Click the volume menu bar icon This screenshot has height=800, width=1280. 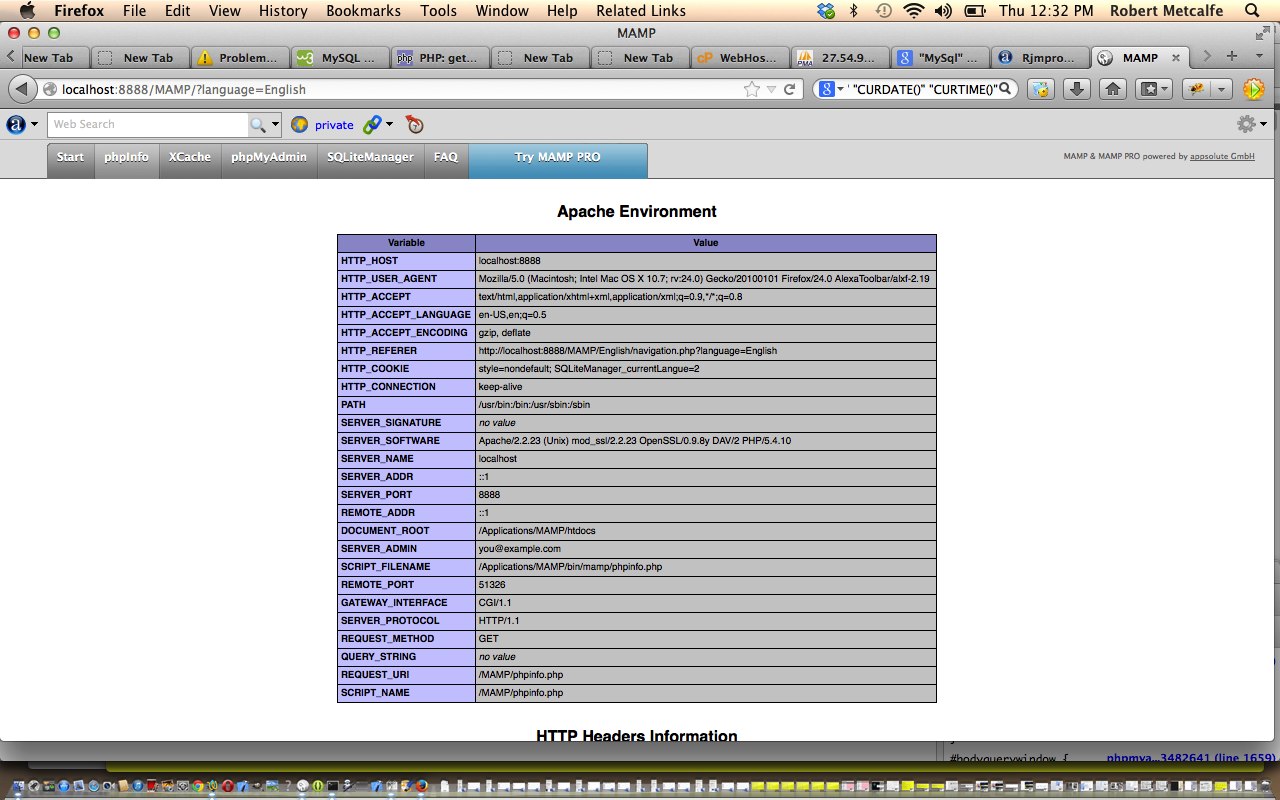[x=944, y=11]
